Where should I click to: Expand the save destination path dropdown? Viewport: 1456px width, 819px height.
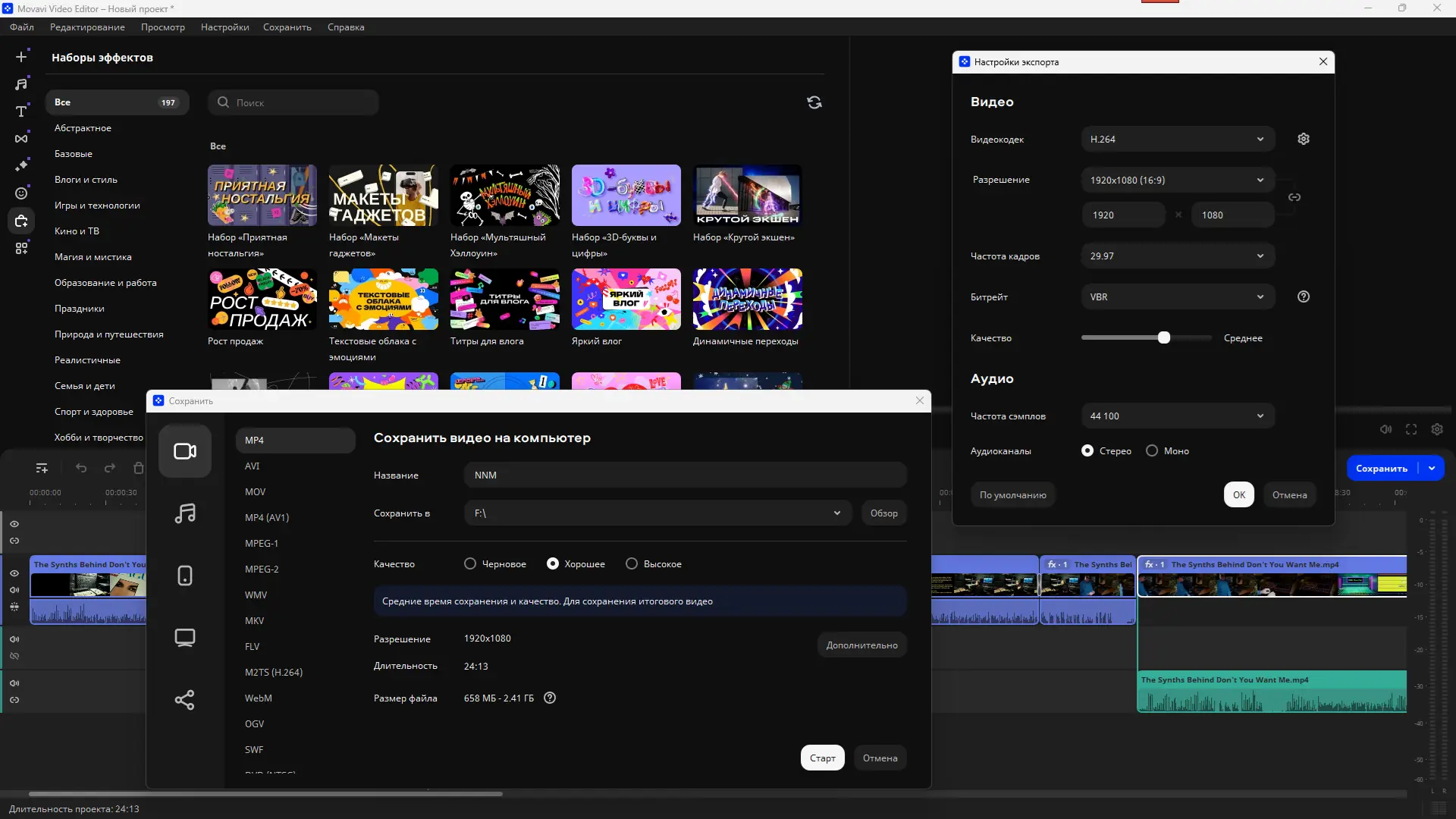pyautogui.click(x=837, y=513)
